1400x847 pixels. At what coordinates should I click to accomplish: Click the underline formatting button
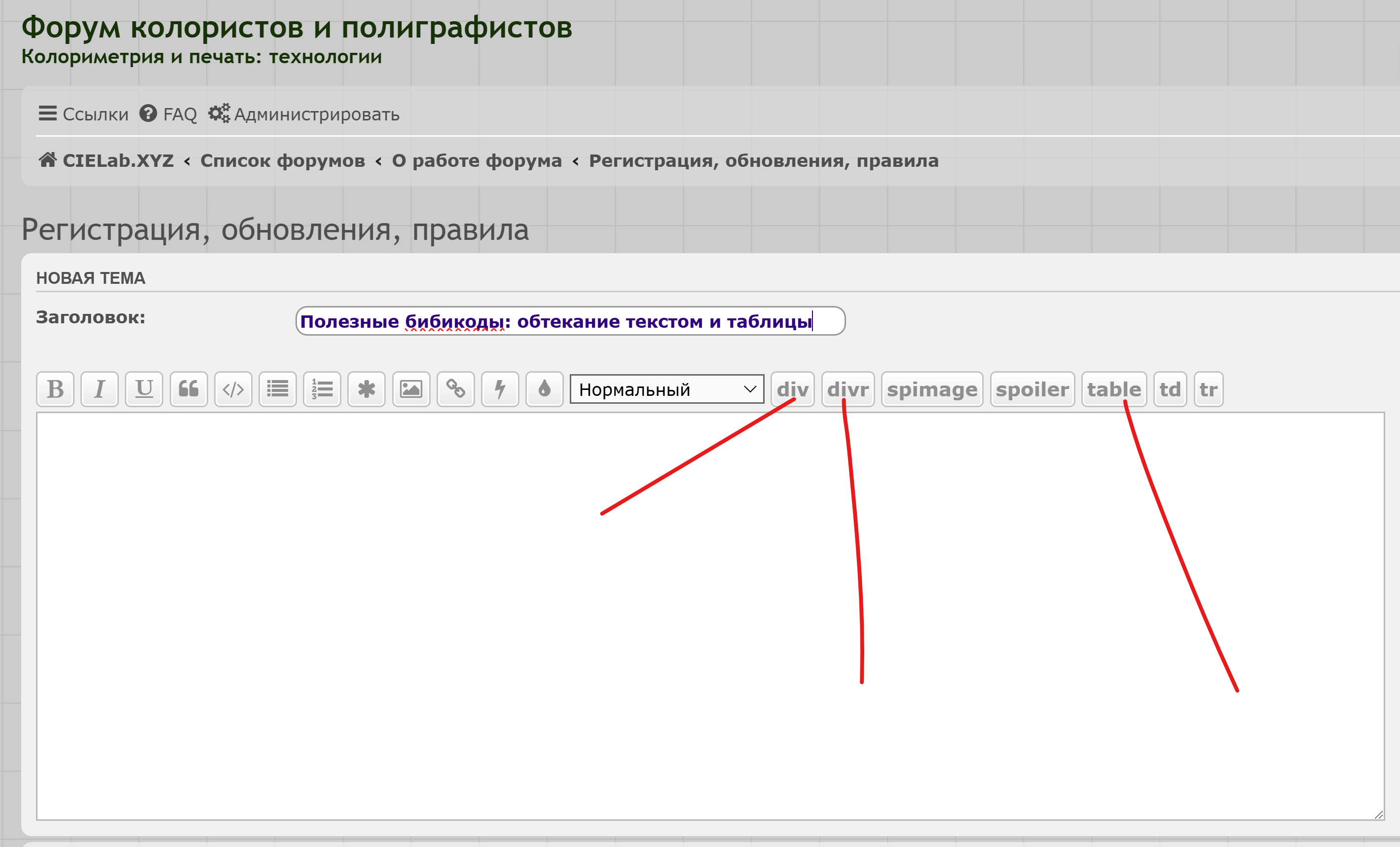click(x=144, y=389)
